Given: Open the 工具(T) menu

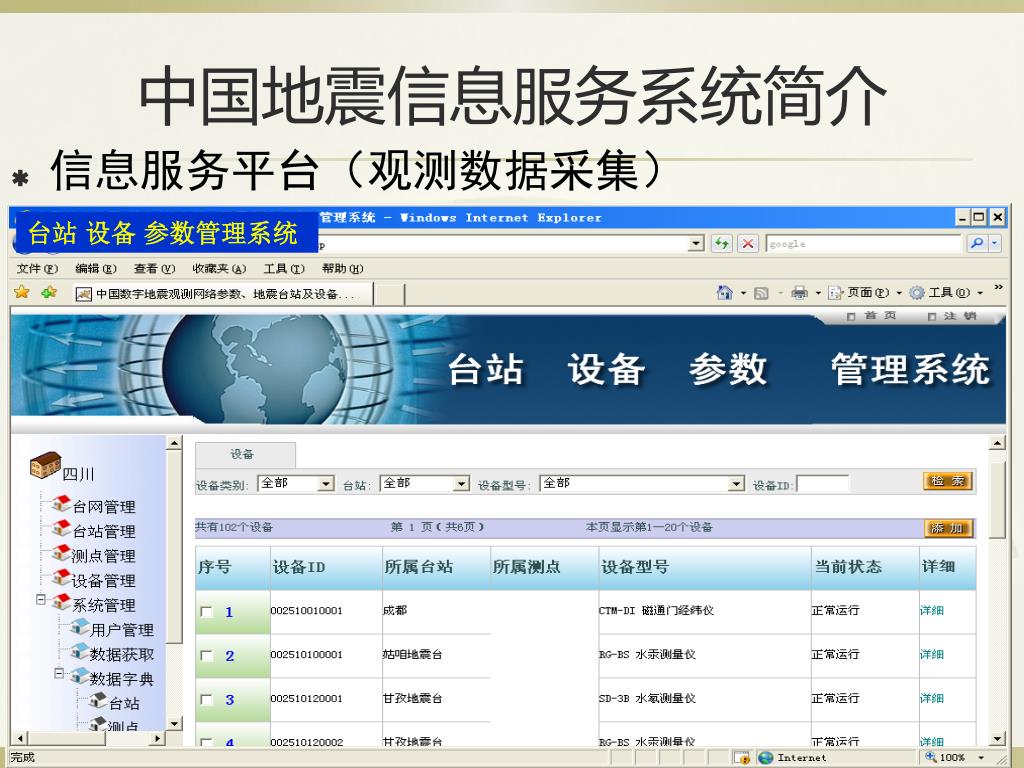Looking at the screenshot, I should (284, 268).
